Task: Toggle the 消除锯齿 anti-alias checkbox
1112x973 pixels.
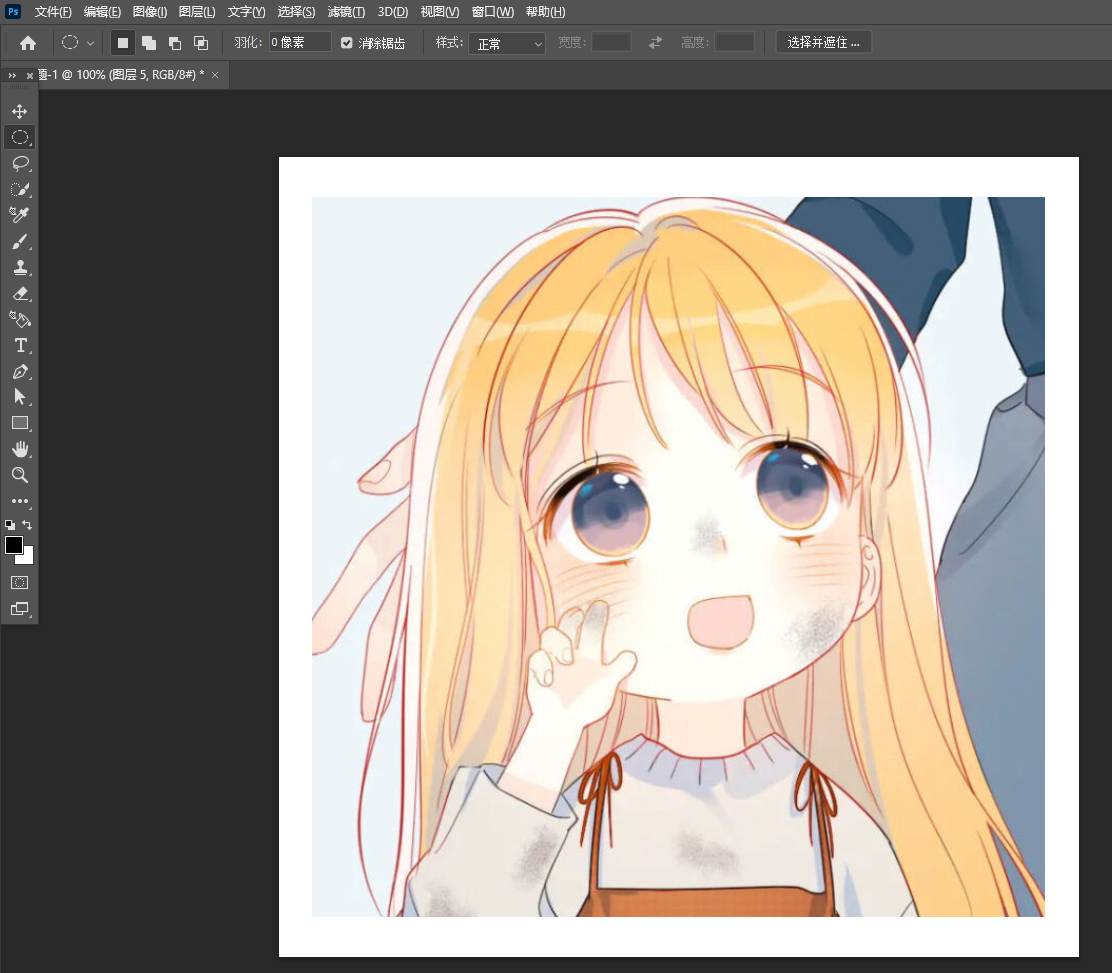Action: [347, 43]
